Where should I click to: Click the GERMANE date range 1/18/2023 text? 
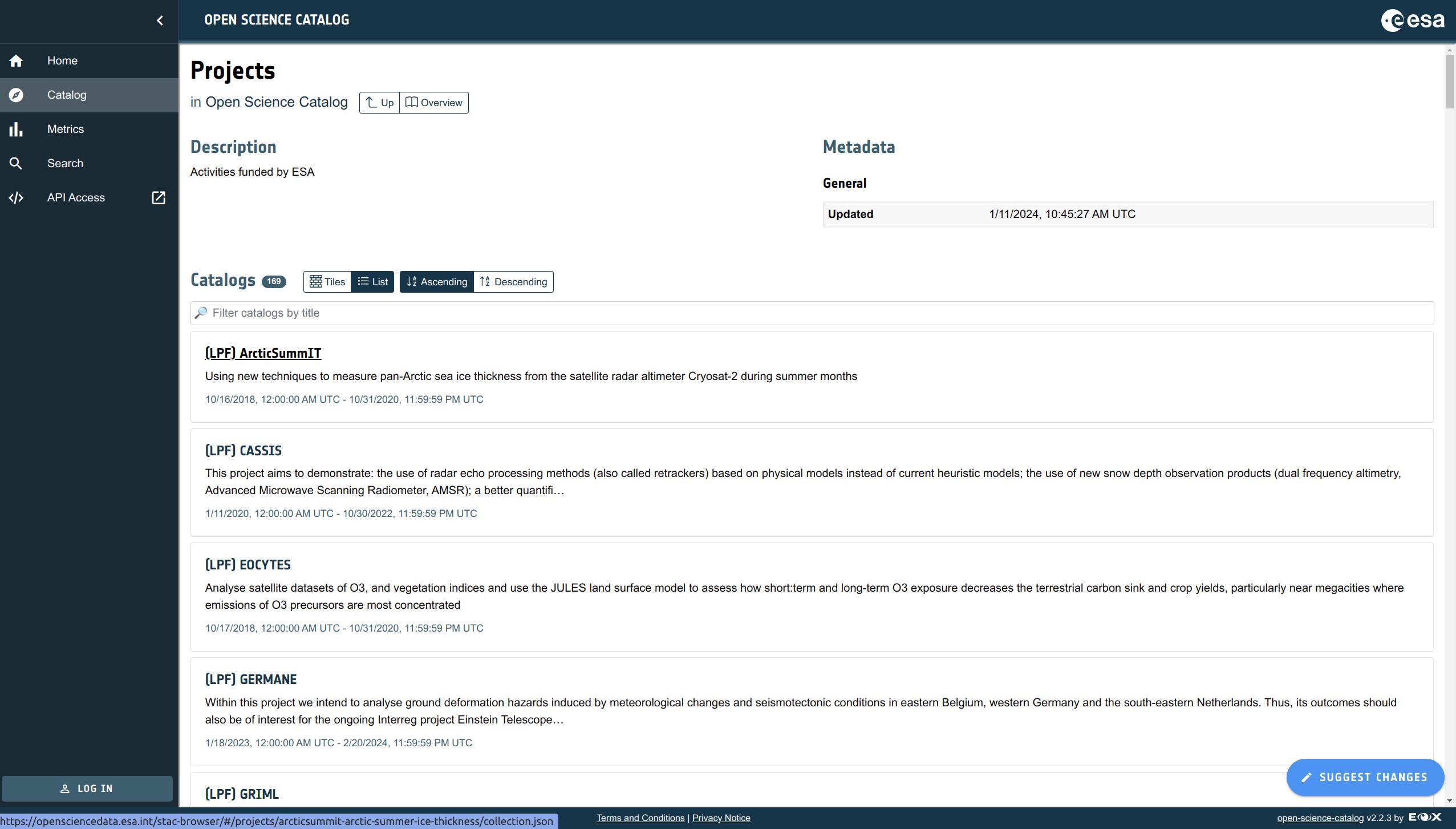[x=339, y=743]
